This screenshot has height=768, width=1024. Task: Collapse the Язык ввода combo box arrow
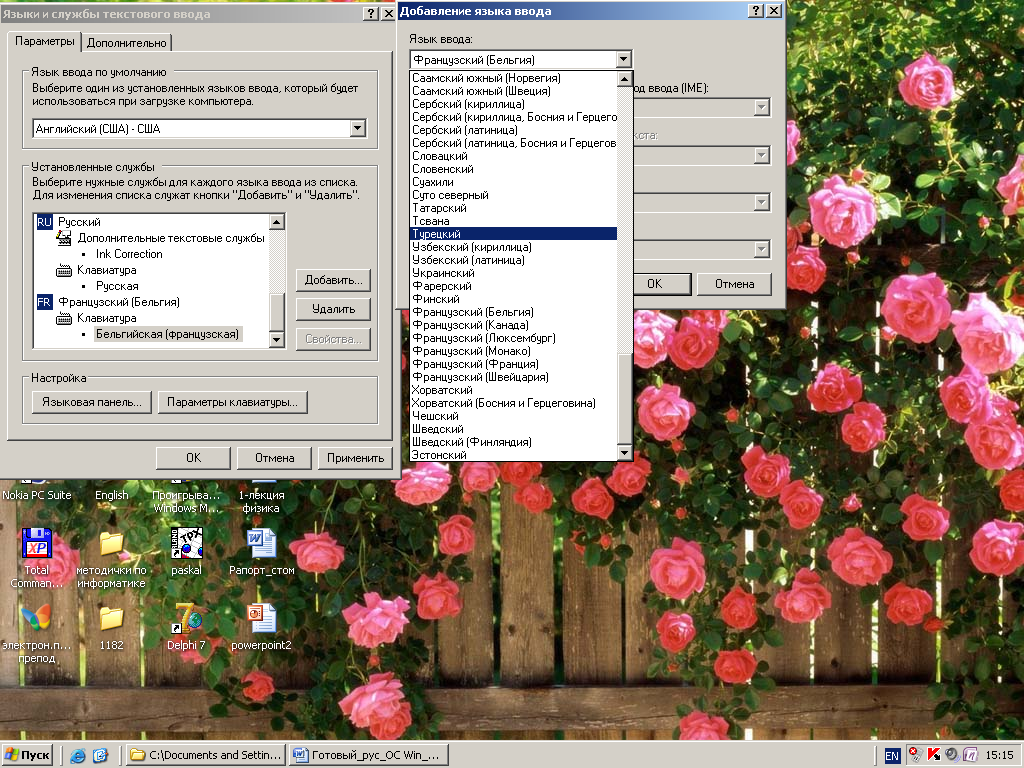624,59
